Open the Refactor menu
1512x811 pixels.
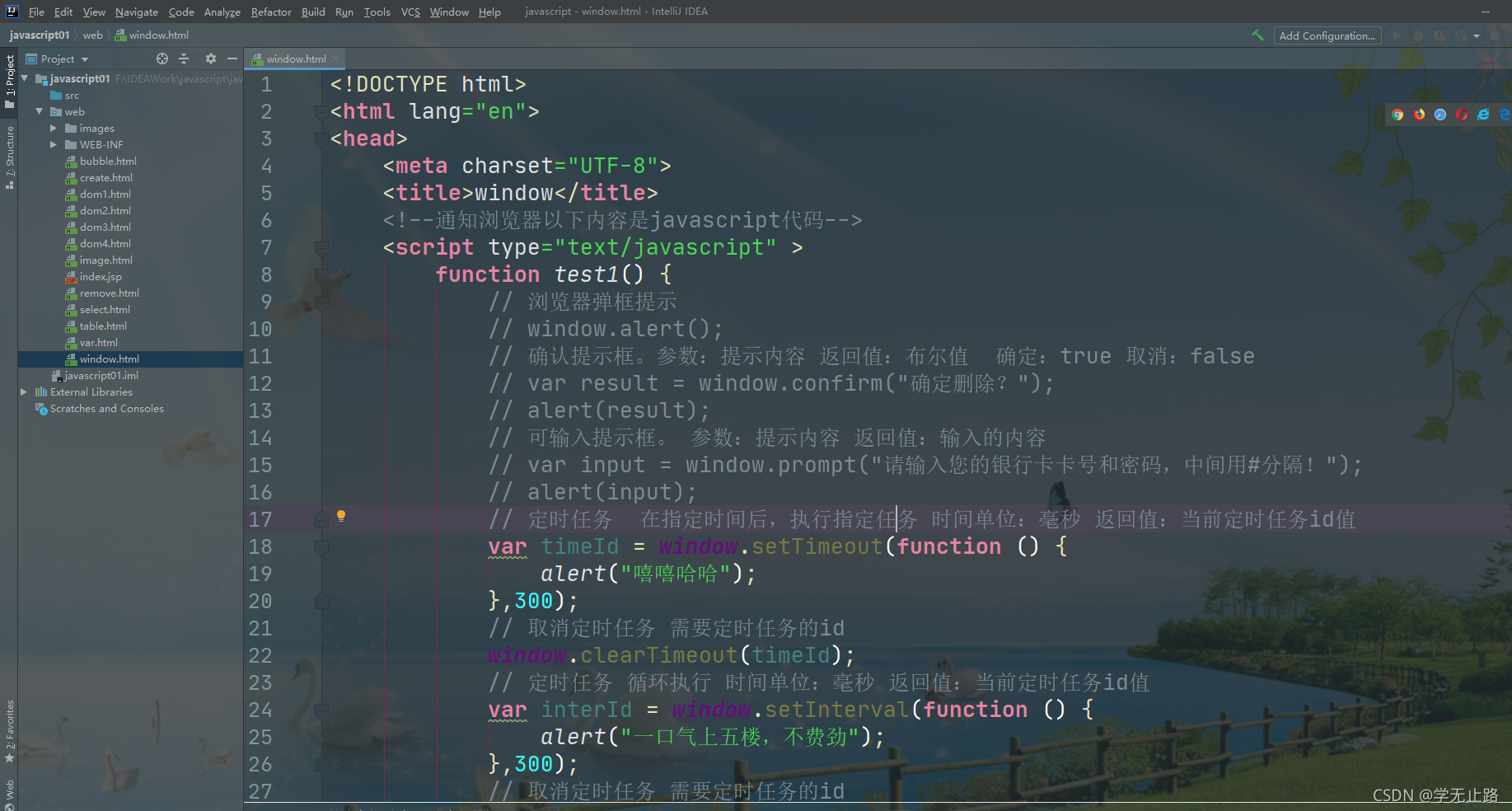pos(271,12)
